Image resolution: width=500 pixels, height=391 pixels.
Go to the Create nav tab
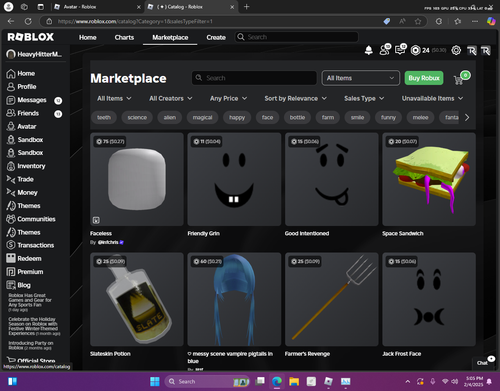(x=216, y=37)
